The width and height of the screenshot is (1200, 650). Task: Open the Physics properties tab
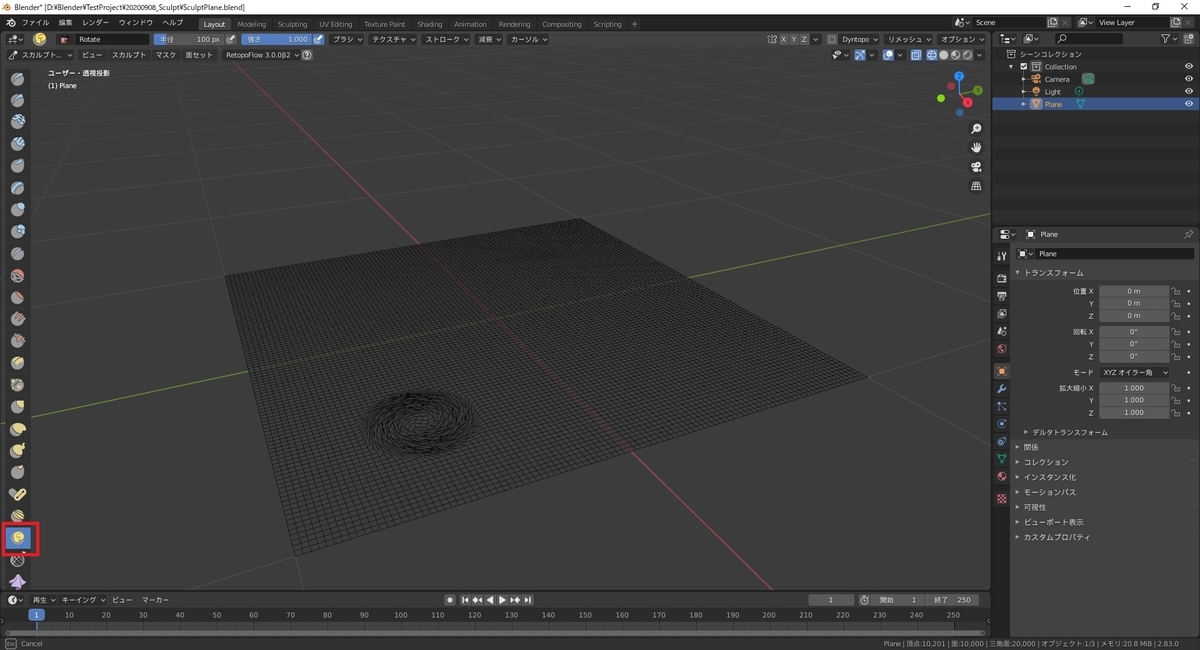point(1002,424)
